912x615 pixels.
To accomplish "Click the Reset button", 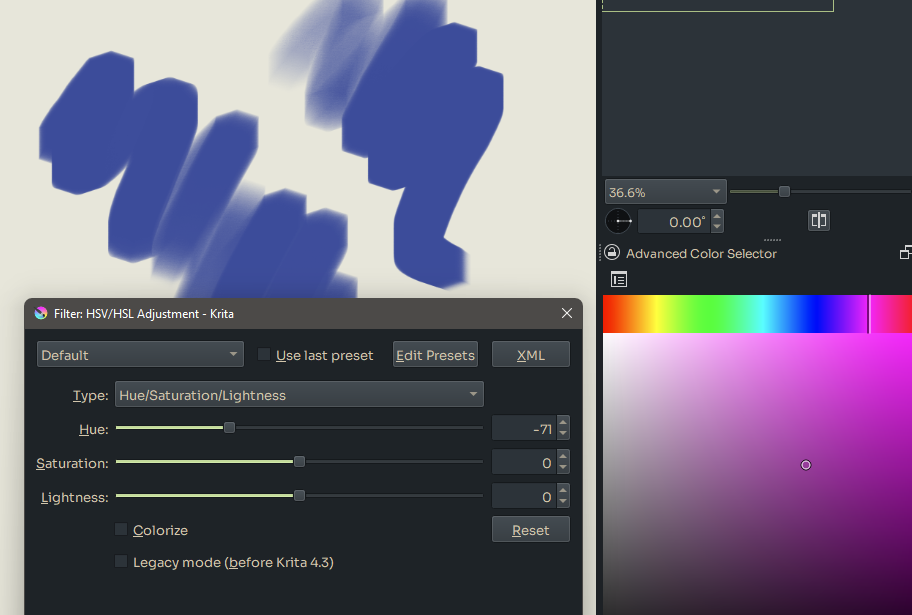I will [x=530, y=529].
